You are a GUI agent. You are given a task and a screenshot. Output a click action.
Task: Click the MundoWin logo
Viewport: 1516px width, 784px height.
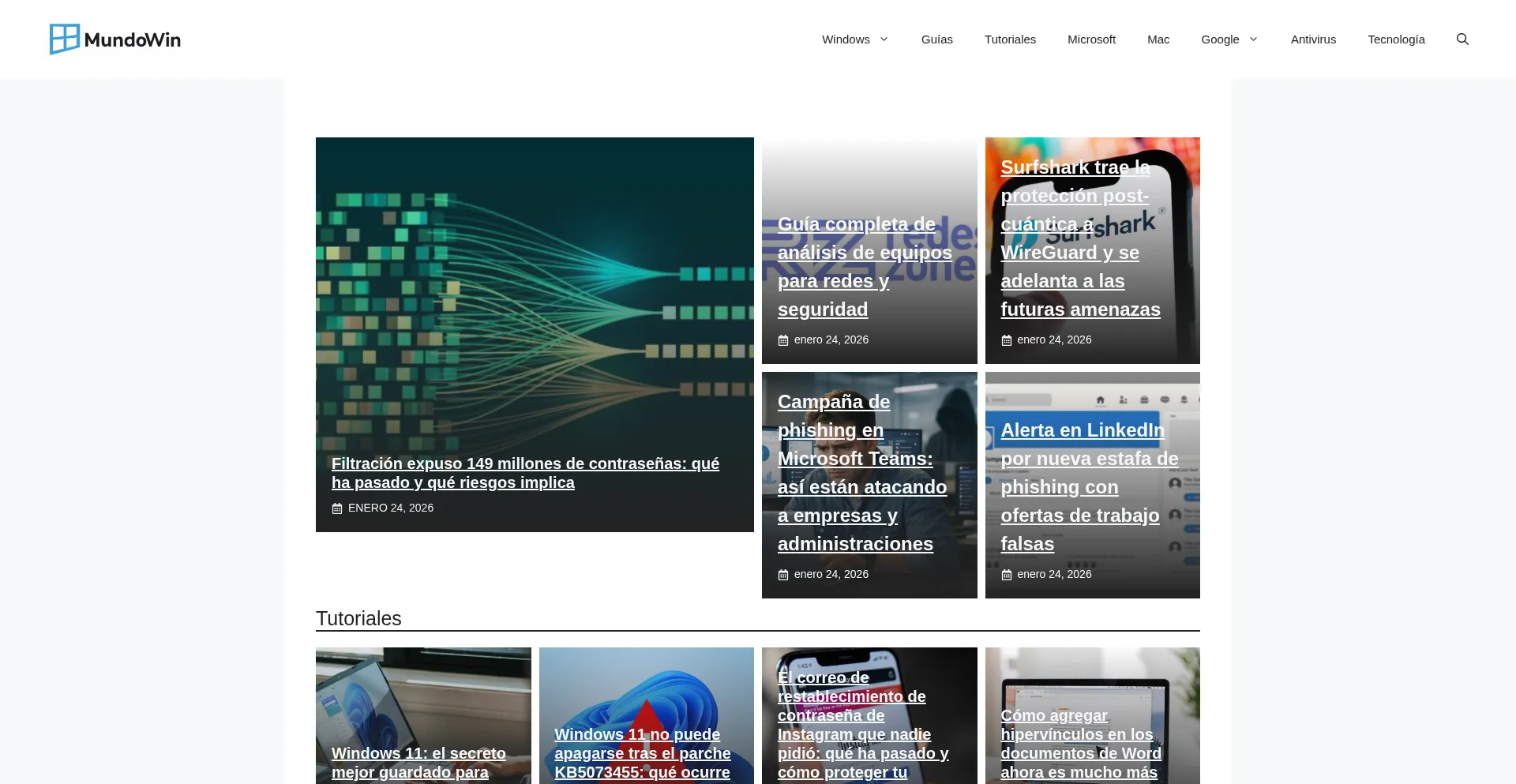coord(115,39)
